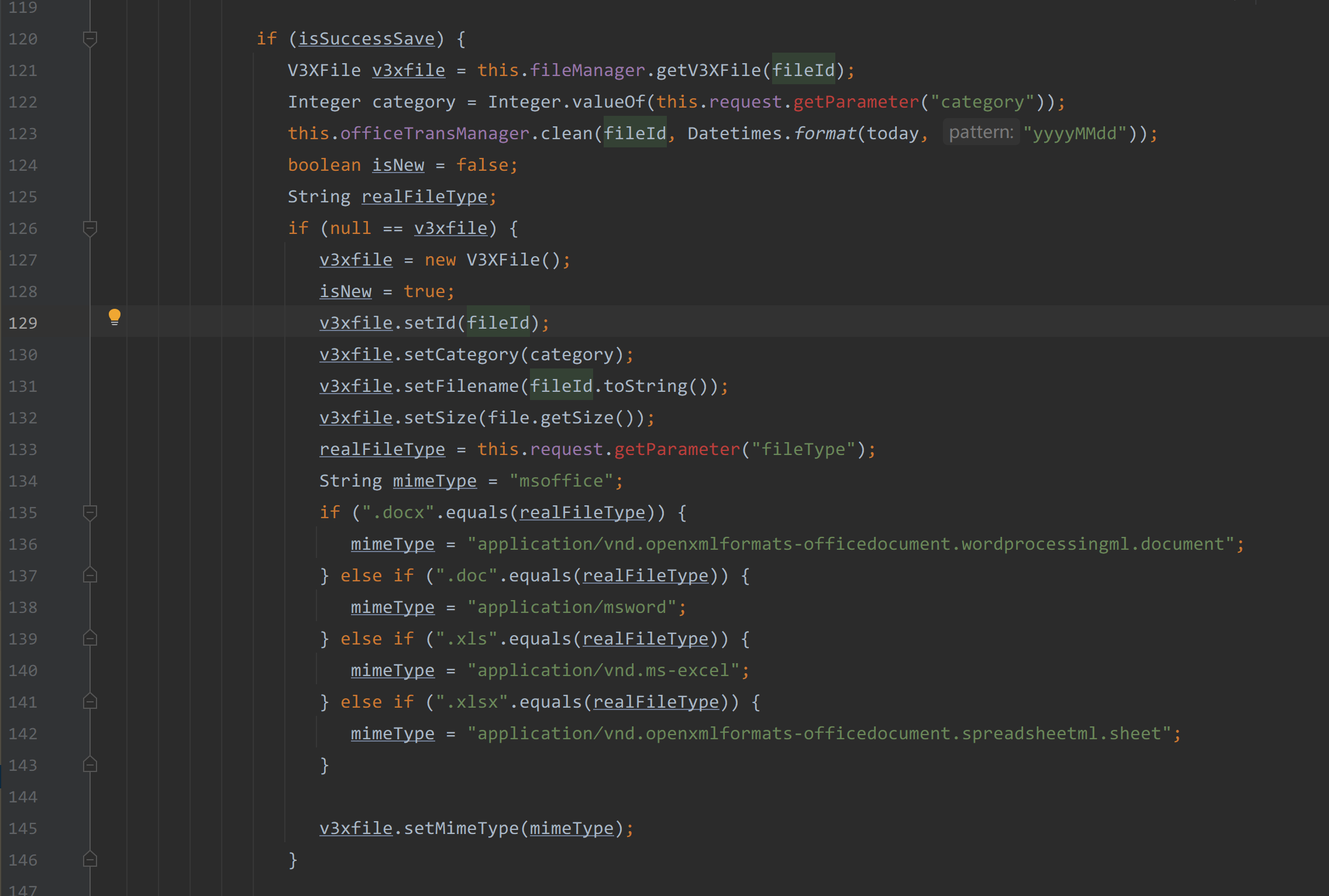Click fold end marker at line 143
The image size is (1329, 896).
coord(90,766)
